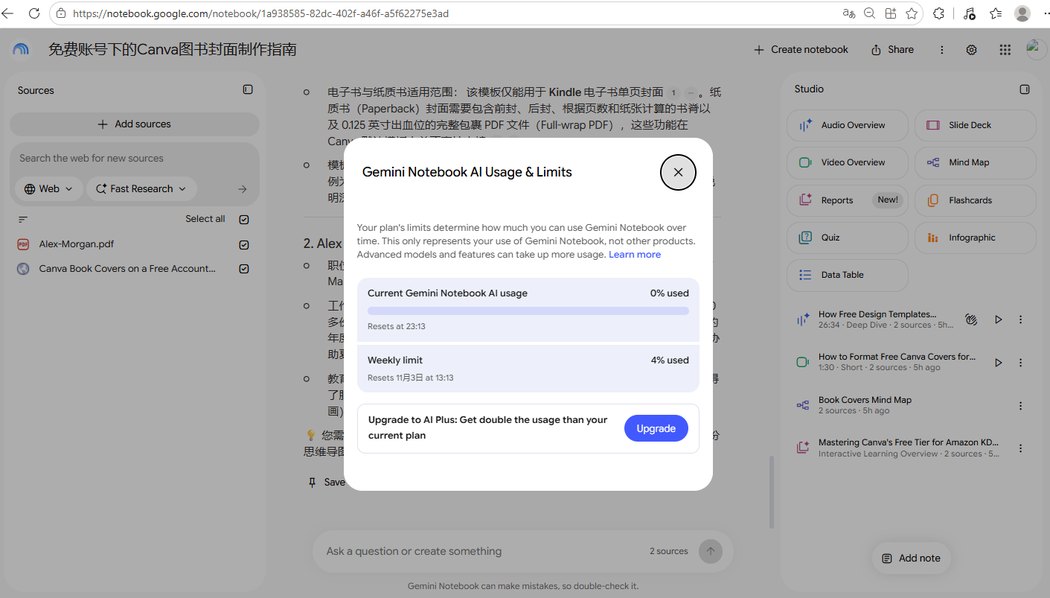
Task: Open more options for How to Format video
Action: point(1021,362)
